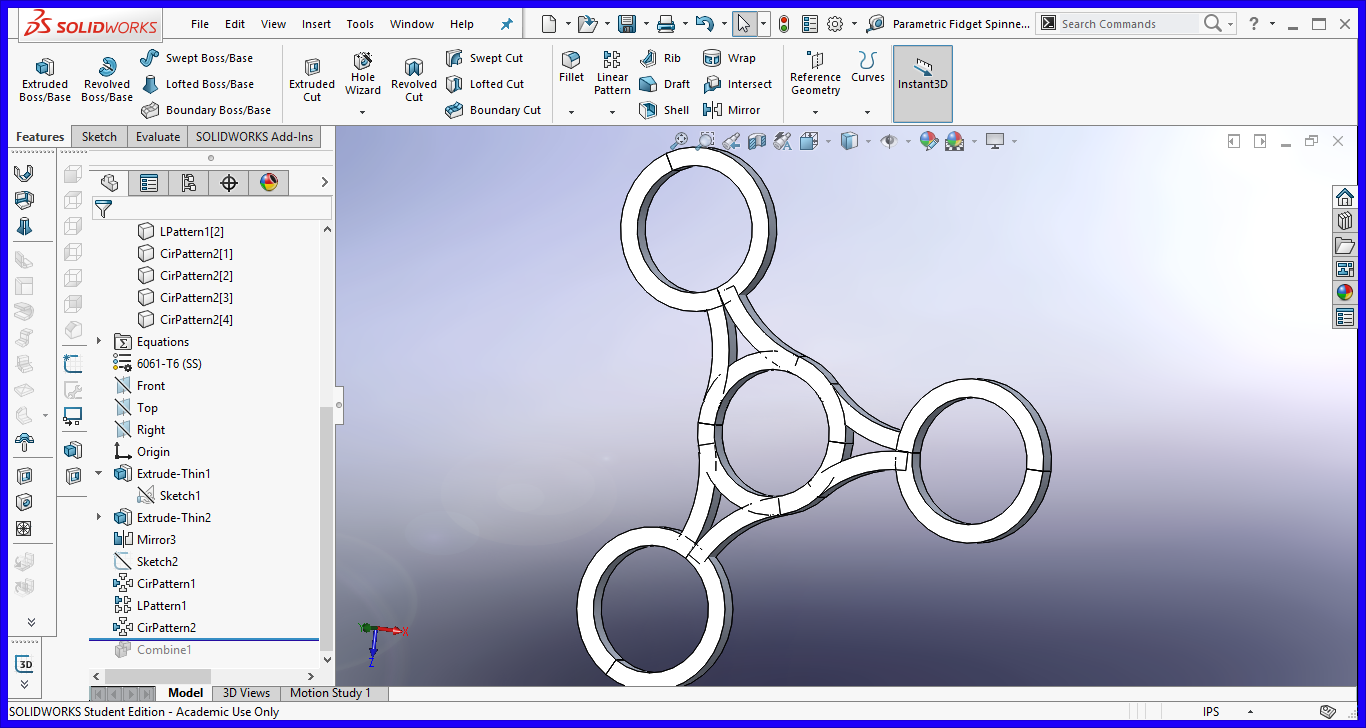Open SOLIDWORKS Resources home pane
Screen dimensions: 1366x728
click(1345, 197)
